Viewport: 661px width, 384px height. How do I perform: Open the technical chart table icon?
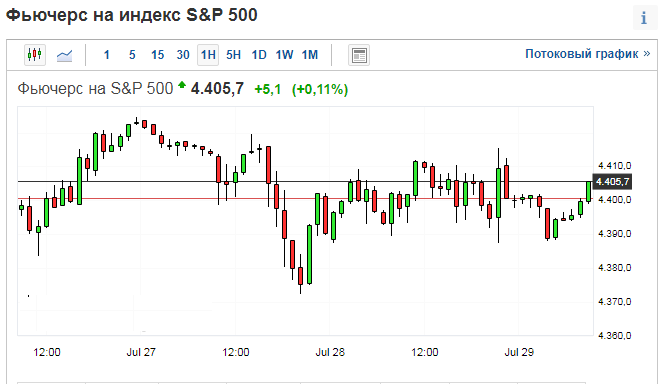pyautogui.click(x=359, y=55)
